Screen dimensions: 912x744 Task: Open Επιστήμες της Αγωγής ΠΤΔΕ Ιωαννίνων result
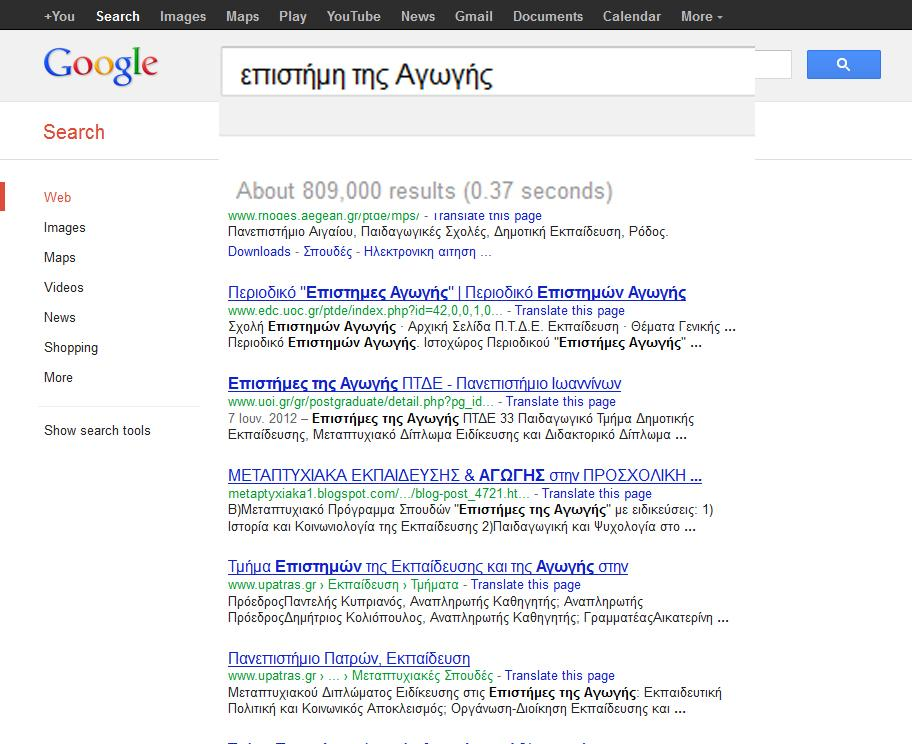[x=424, y=383]
